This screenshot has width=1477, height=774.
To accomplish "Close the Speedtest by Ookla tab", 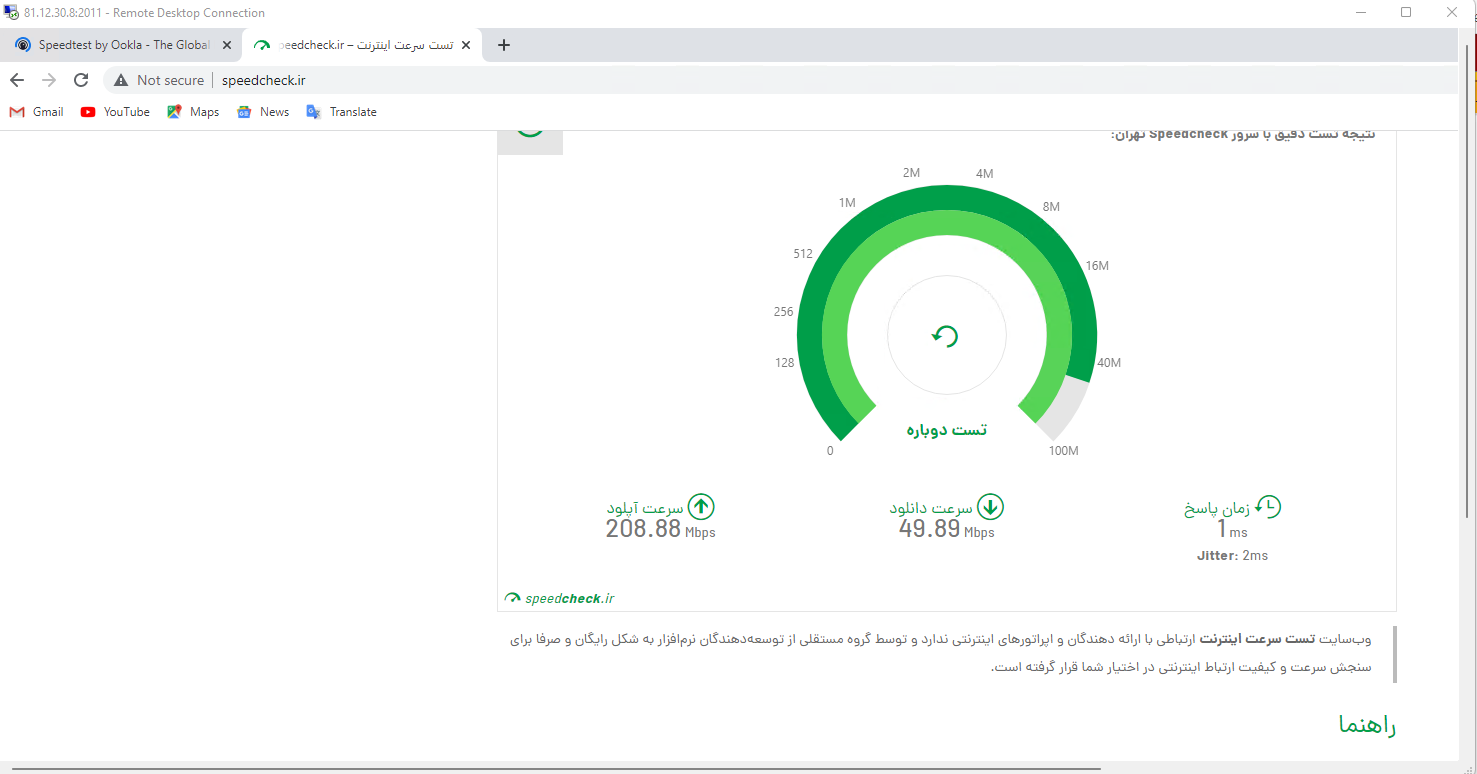I will (x=227, y=45).
